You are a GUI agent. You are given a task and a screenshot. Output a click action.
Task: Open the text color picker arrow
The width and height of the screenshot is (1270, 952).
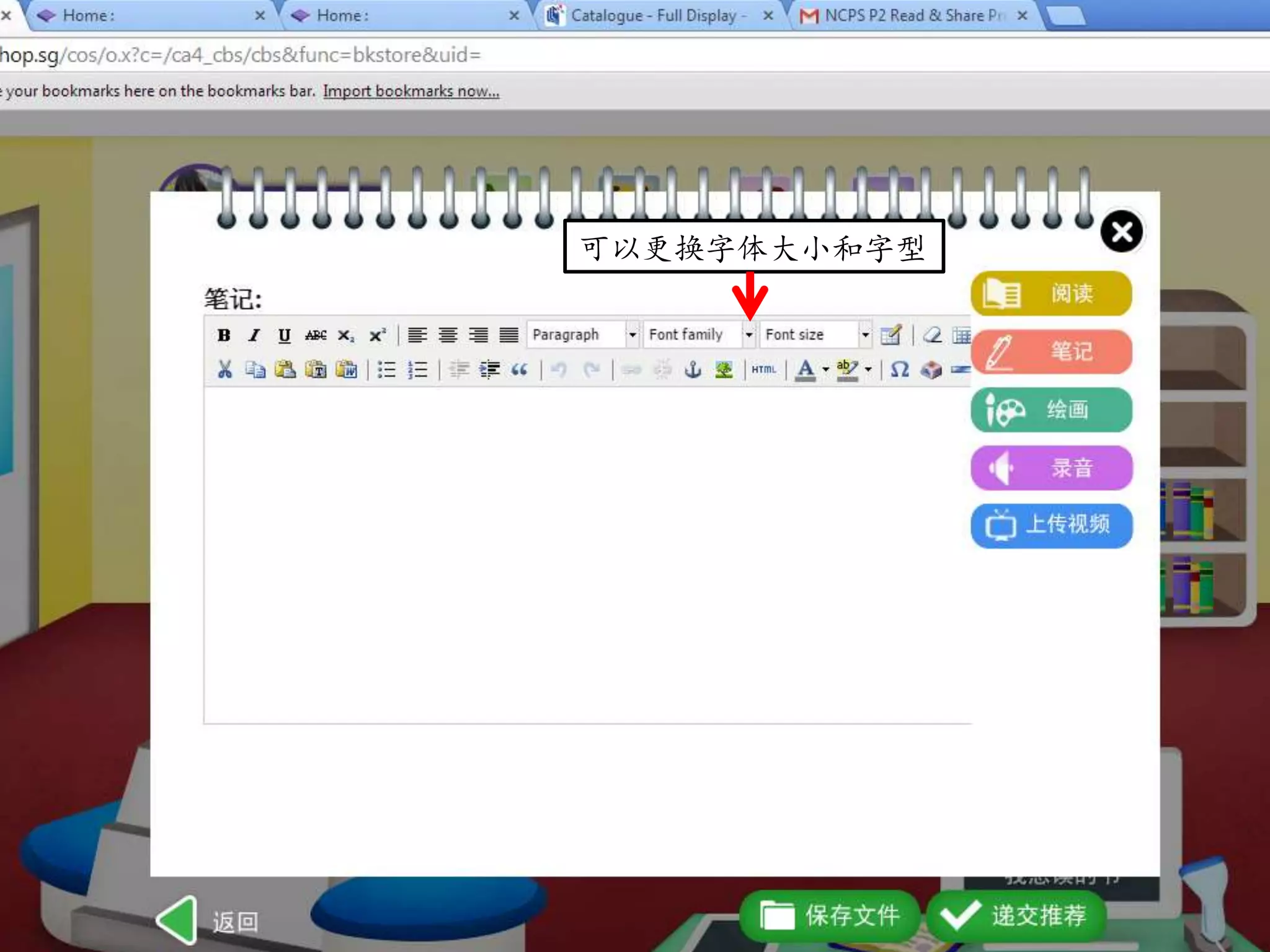825,370
